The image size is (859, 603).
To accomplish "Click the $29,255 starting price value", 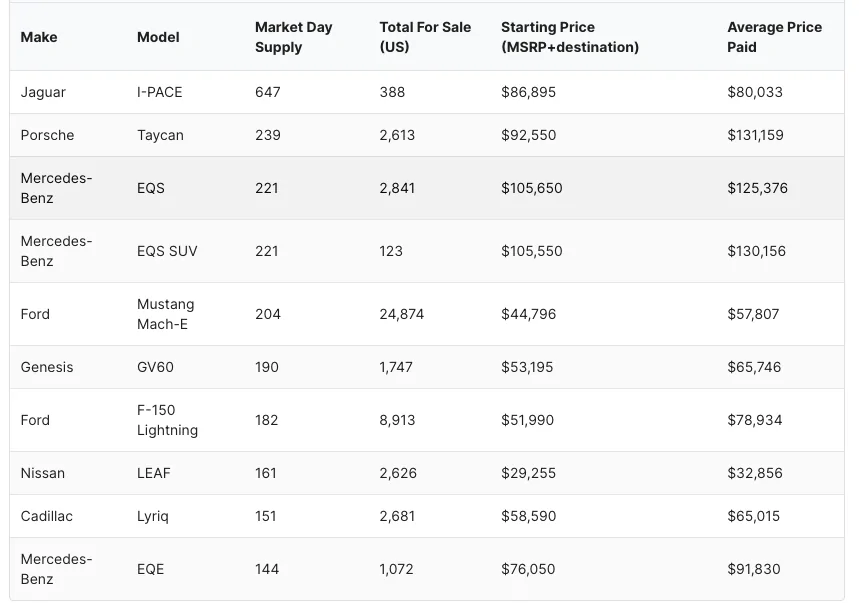I will 529,473.
